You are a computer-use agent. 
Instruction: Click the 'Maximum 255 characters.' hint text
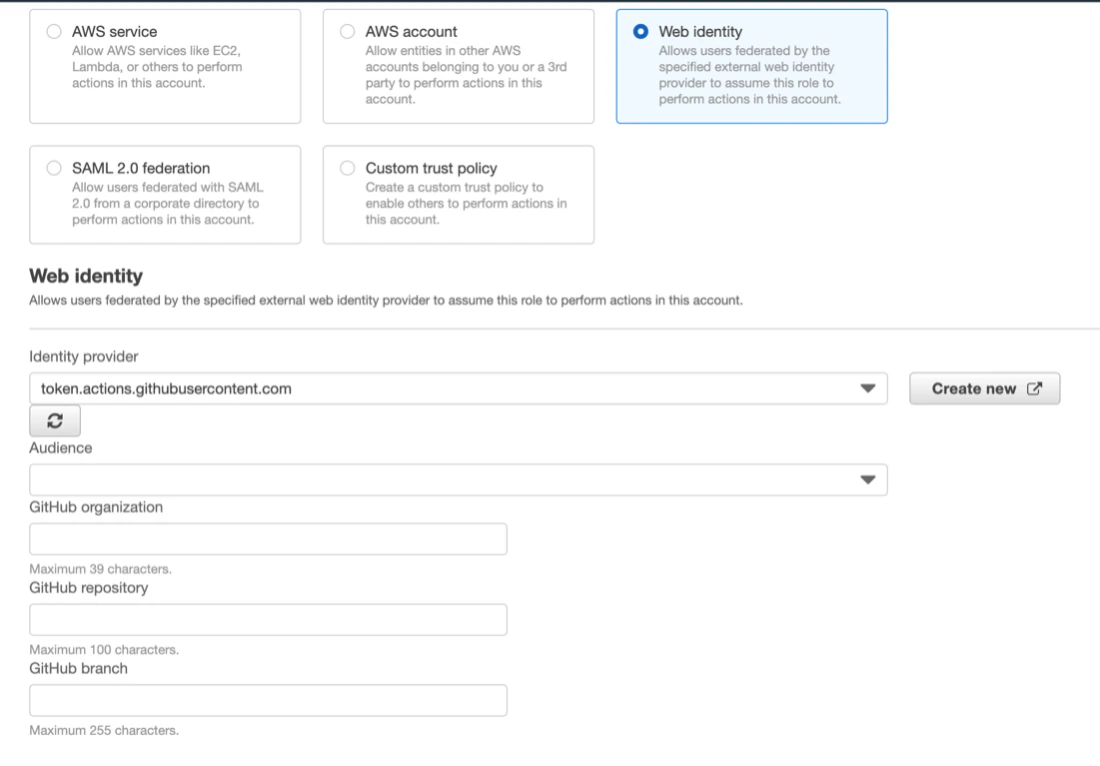104,730
